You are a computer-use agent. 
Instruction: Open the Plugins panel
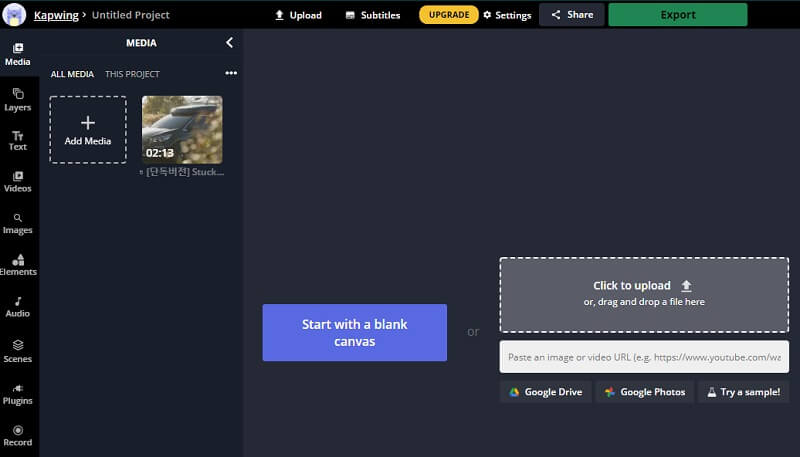[18, 393]
